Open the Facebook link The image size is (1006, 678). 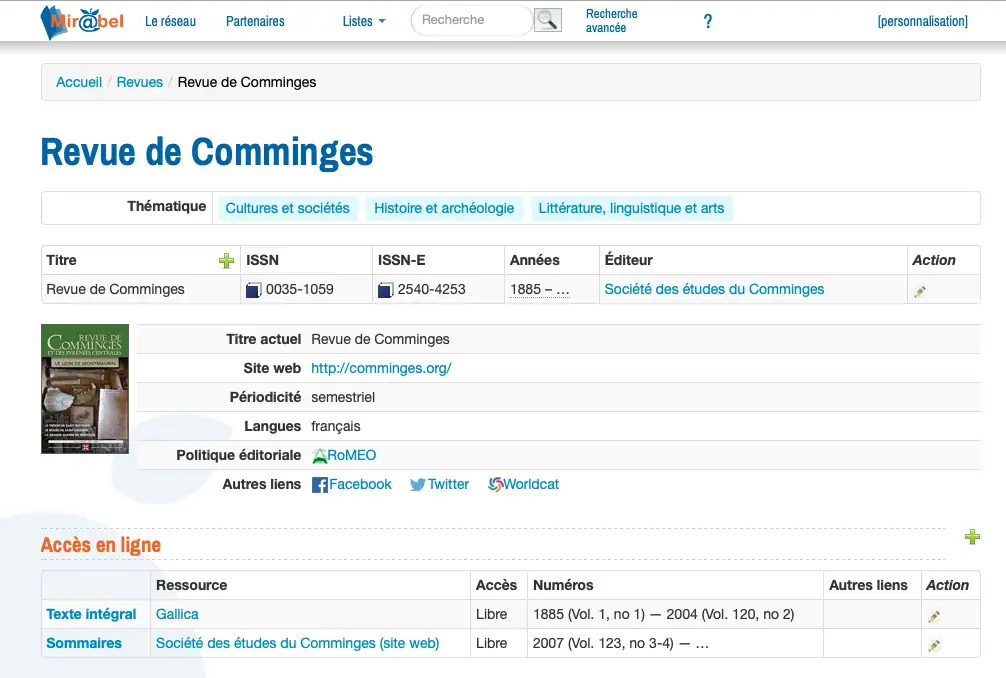[352, 484]
